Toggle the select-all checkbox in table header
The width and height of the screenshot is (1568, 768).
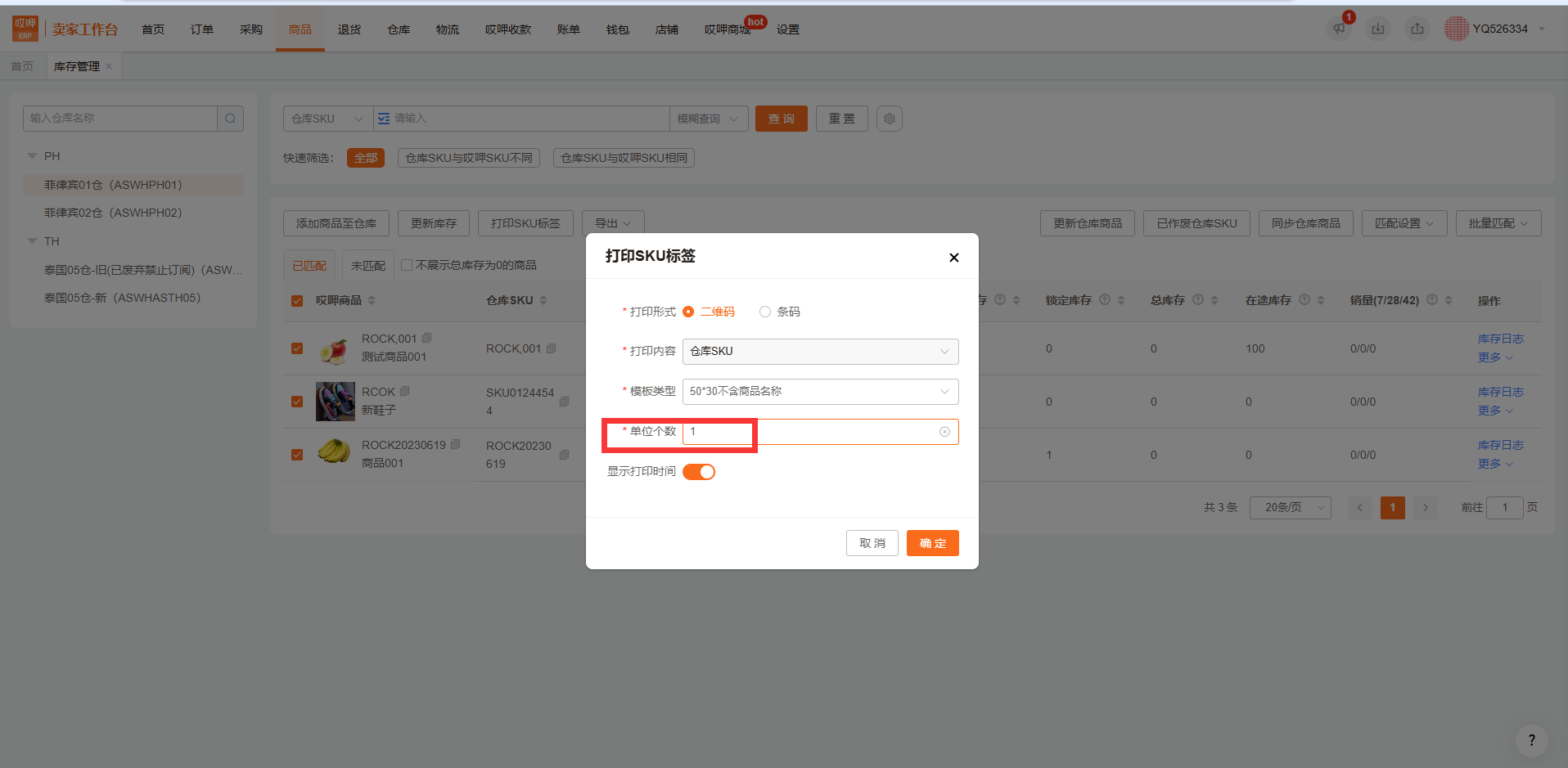297,301
